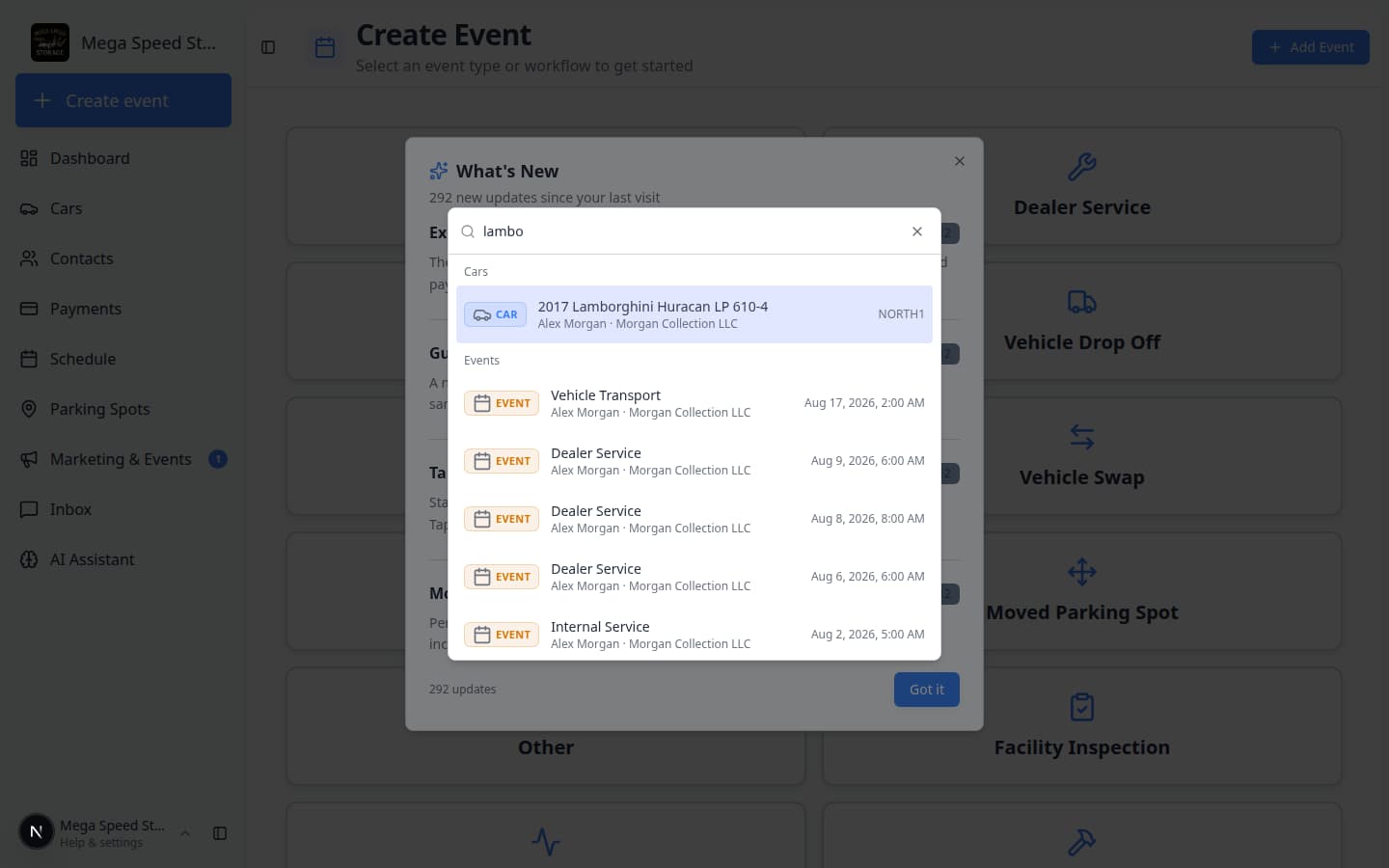1389x868 pixels.
Task: Click the calendar icon next to Create Event title
Action: point(325,47)
